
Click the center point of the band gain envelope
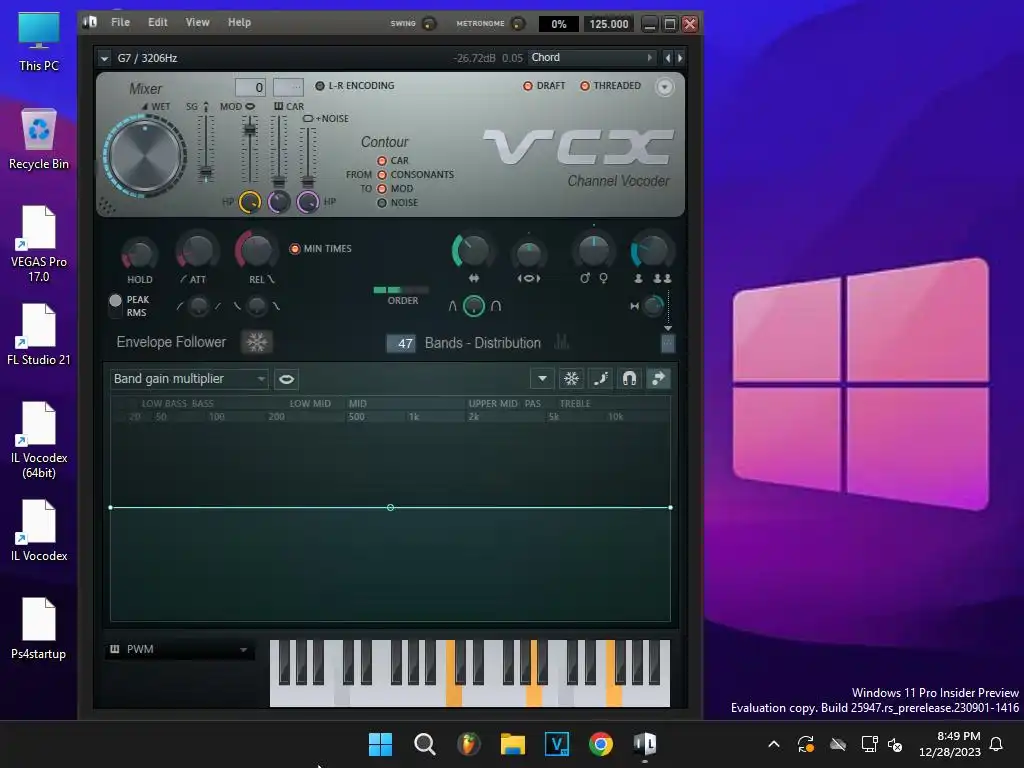391,507
